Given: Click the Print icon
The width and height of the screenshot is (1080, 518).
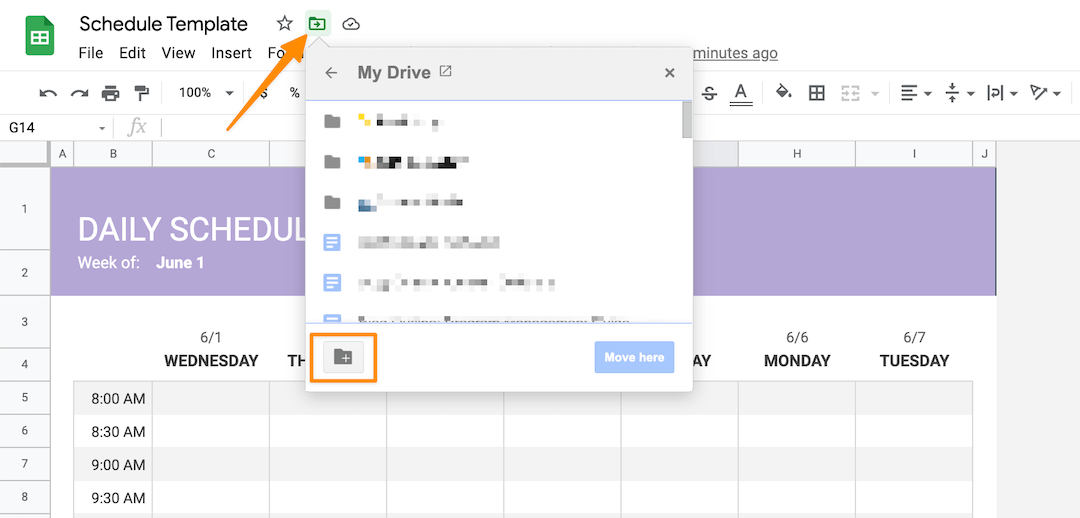Looking at the screenshot, I should pyautogui.click(x=110, y=93).
